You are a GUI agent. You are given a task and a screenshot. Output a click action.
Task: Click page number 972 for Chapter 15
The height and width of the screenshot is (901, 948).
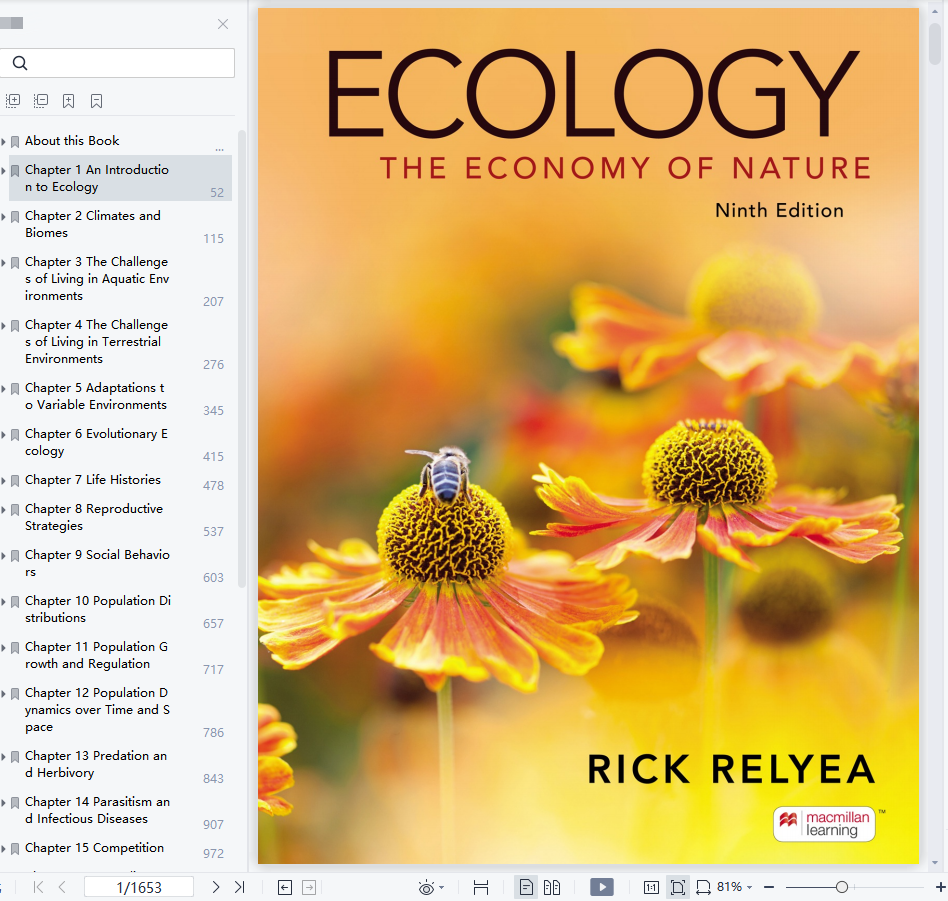pyautogui.click(x=213, y=853)
